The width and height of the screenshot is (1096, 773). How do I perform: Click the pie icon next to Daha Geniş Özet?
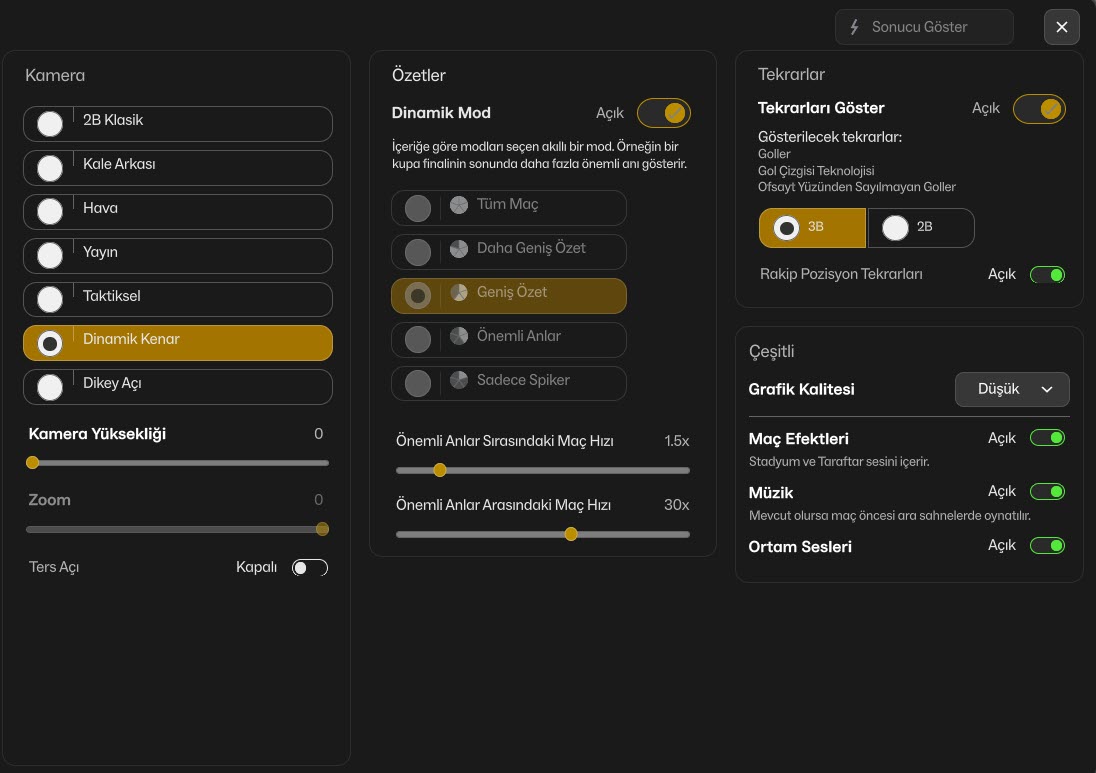[459, 249]
